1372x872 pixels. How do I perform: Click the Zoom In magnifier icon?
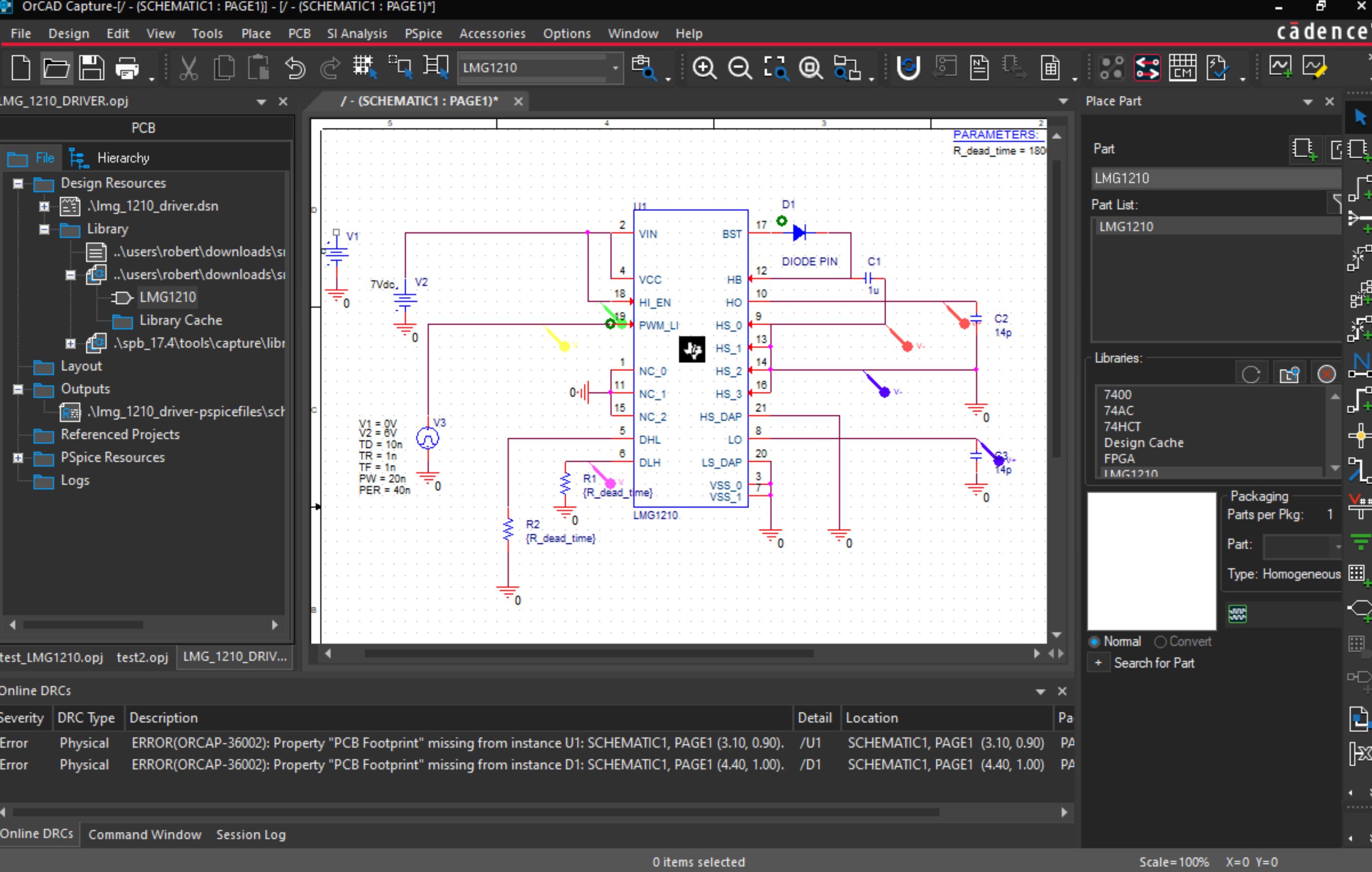click(x=704, y=68)
